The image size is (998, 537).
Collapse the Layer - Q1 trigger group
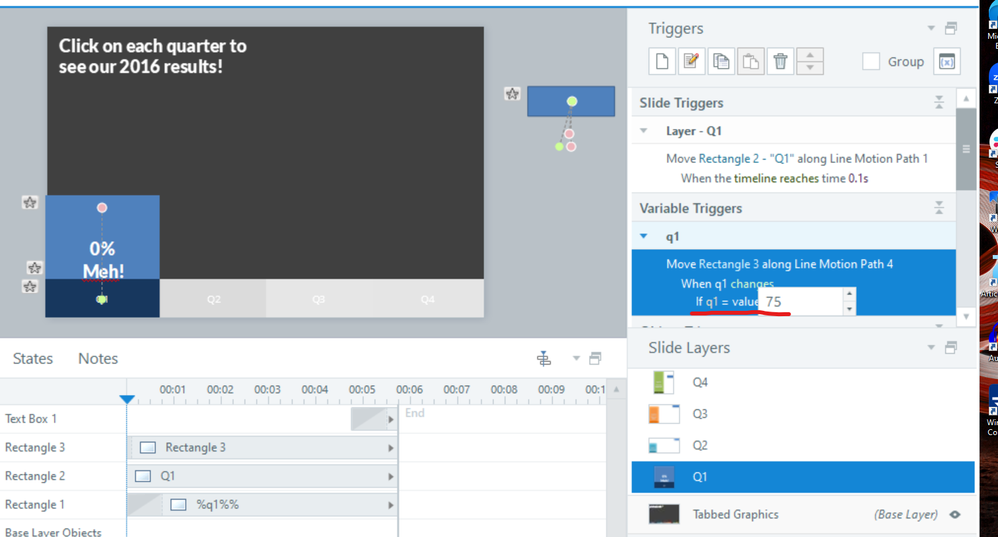643,130
